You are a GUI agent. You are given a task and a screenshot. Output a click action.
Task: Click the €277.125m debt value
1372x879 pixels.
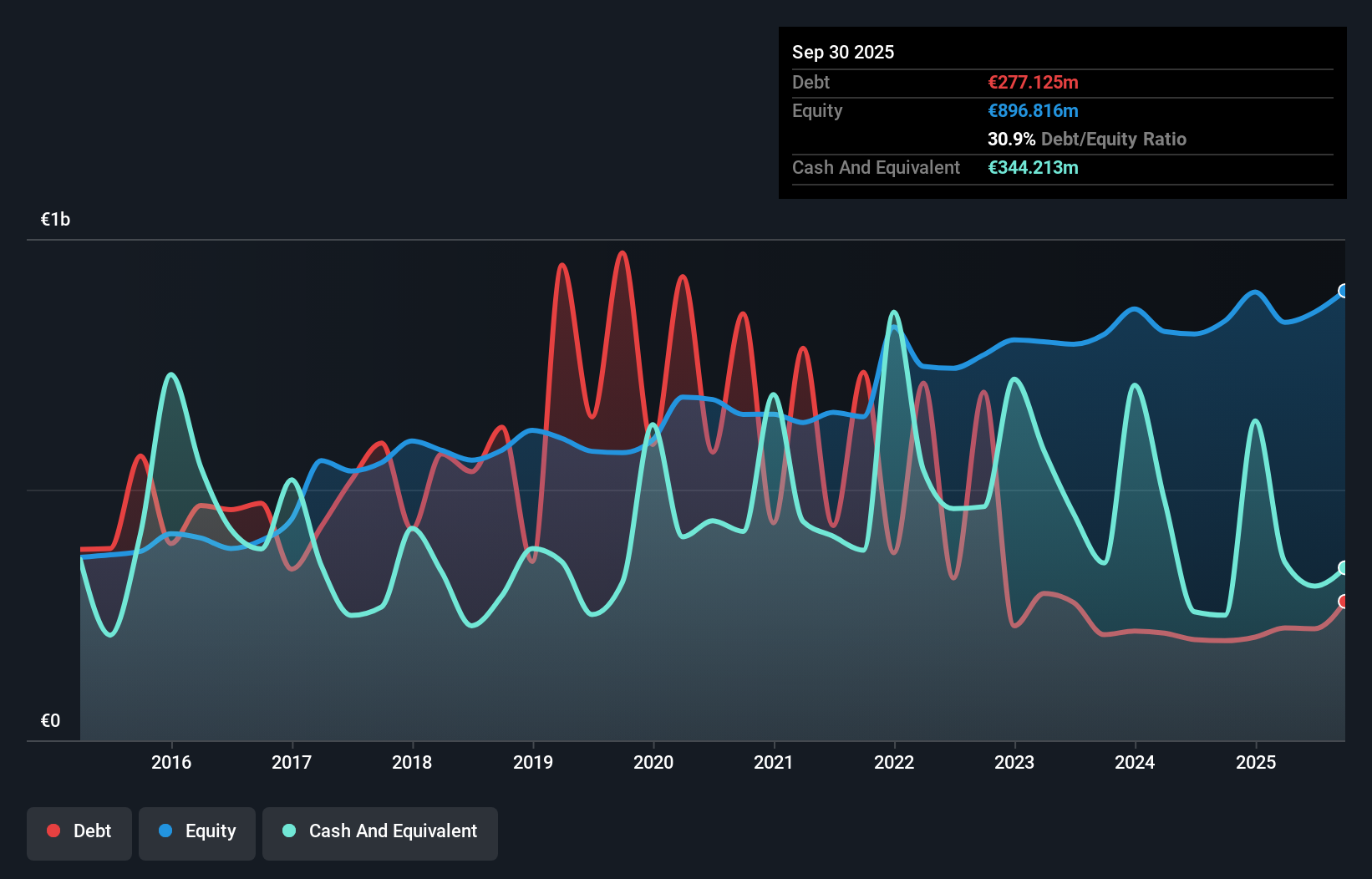pos(1033,82)
